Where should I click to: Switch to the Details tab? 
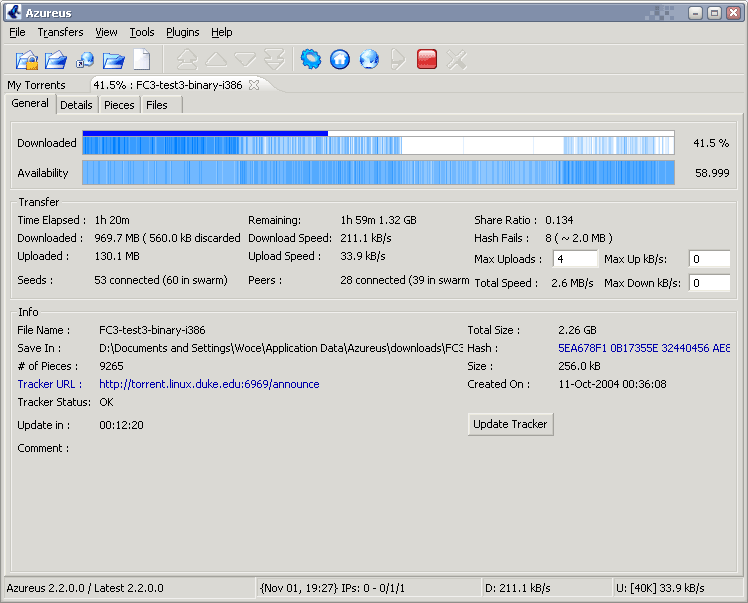tap(76, 105)
